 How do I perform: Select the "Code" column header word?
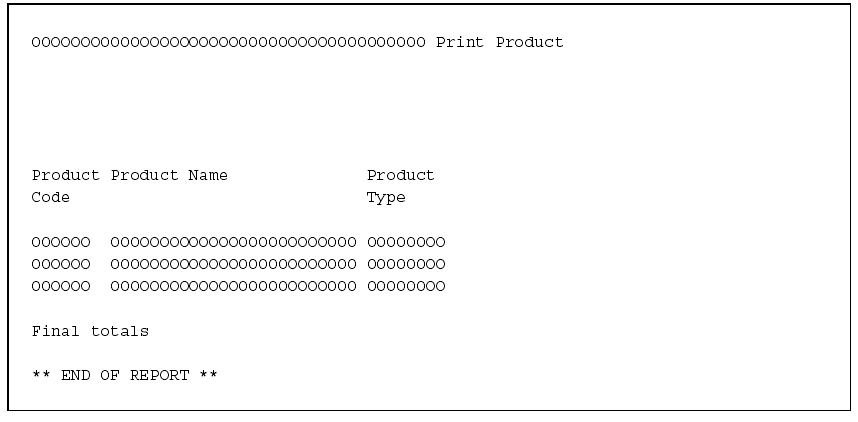coord(51,198)
